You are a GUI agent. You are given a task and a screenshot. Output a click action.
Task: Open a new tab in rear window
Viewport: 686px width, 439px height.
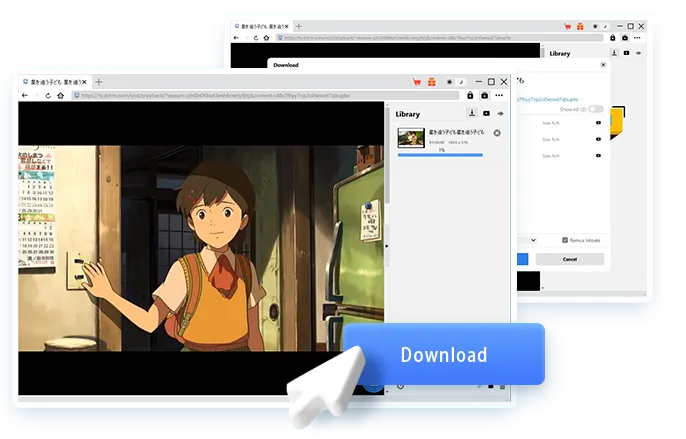coord(299,26)
